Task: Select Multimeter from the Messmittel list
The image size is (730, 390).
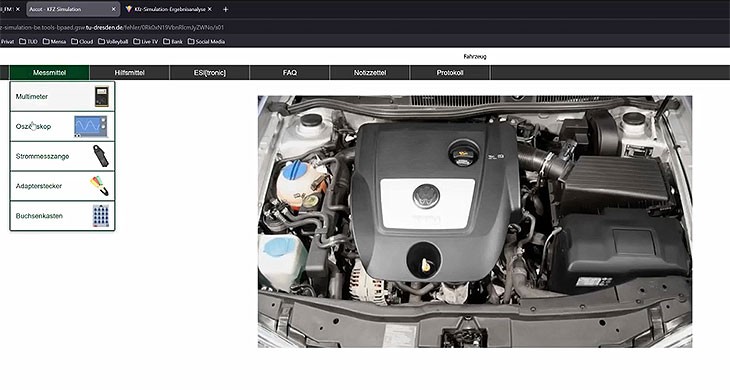Action: (x=62, y=97)
